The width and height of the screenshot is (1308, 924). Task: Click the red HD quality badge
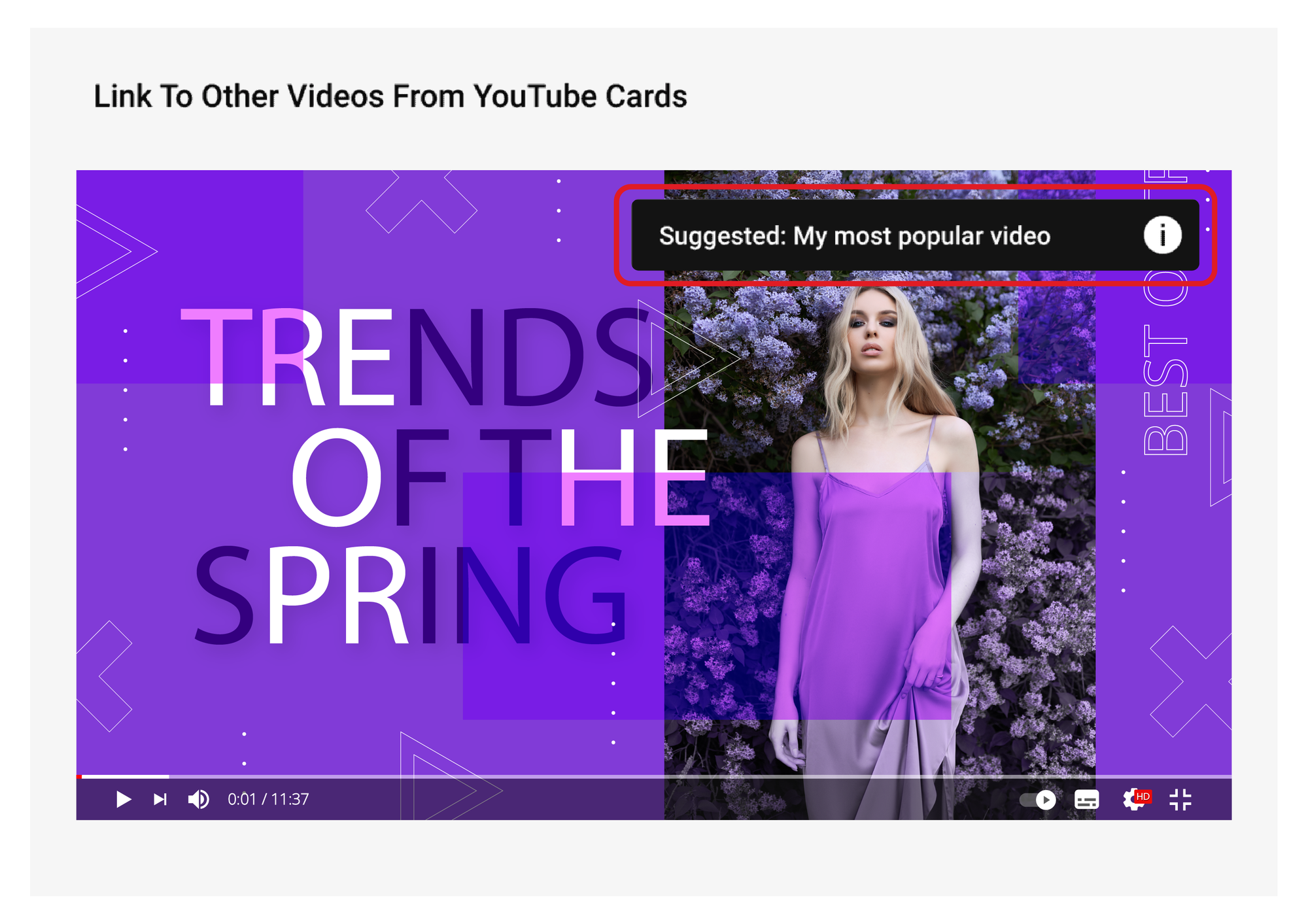1143,796
